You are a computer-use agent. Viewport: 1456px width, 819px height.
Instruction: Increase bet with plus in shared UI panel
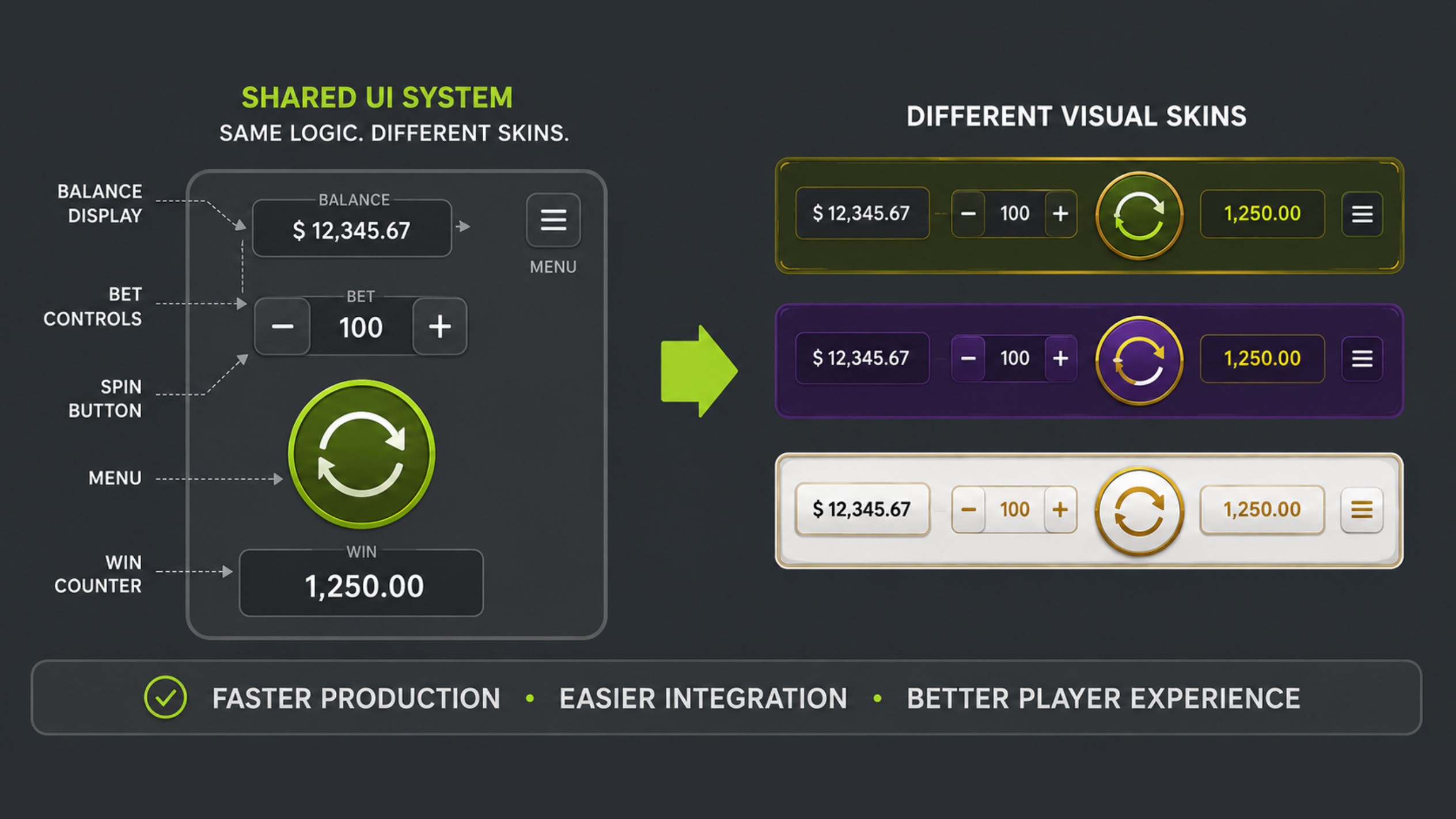point(440,327)
